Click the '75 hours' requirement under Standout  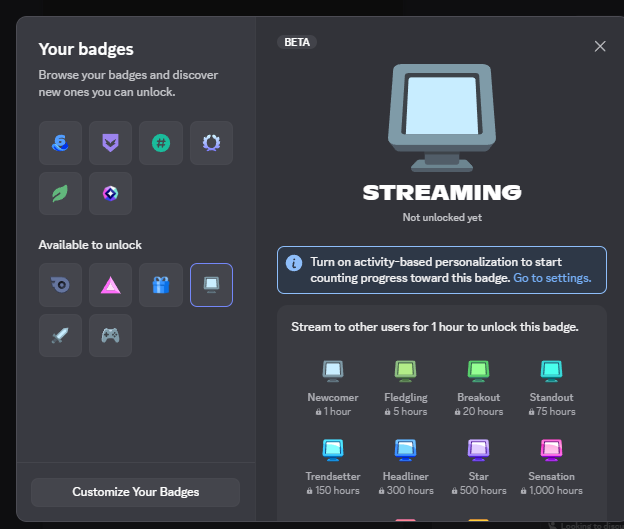click(552, 412)
